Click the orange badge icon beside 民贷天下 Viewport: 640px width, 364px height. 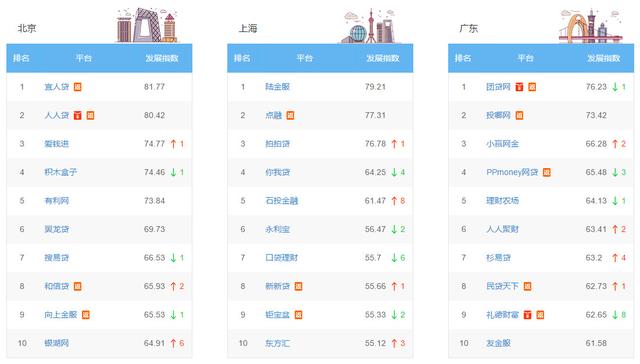pyautogui.click(x=527, y=286)
